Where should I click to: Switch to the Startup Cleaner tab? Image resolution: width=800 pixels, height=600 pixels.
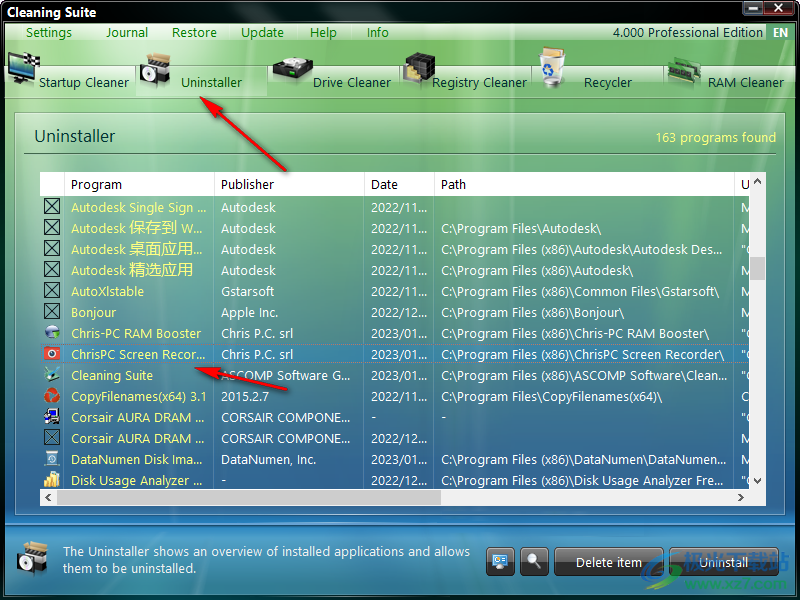[x=70, y=81]
